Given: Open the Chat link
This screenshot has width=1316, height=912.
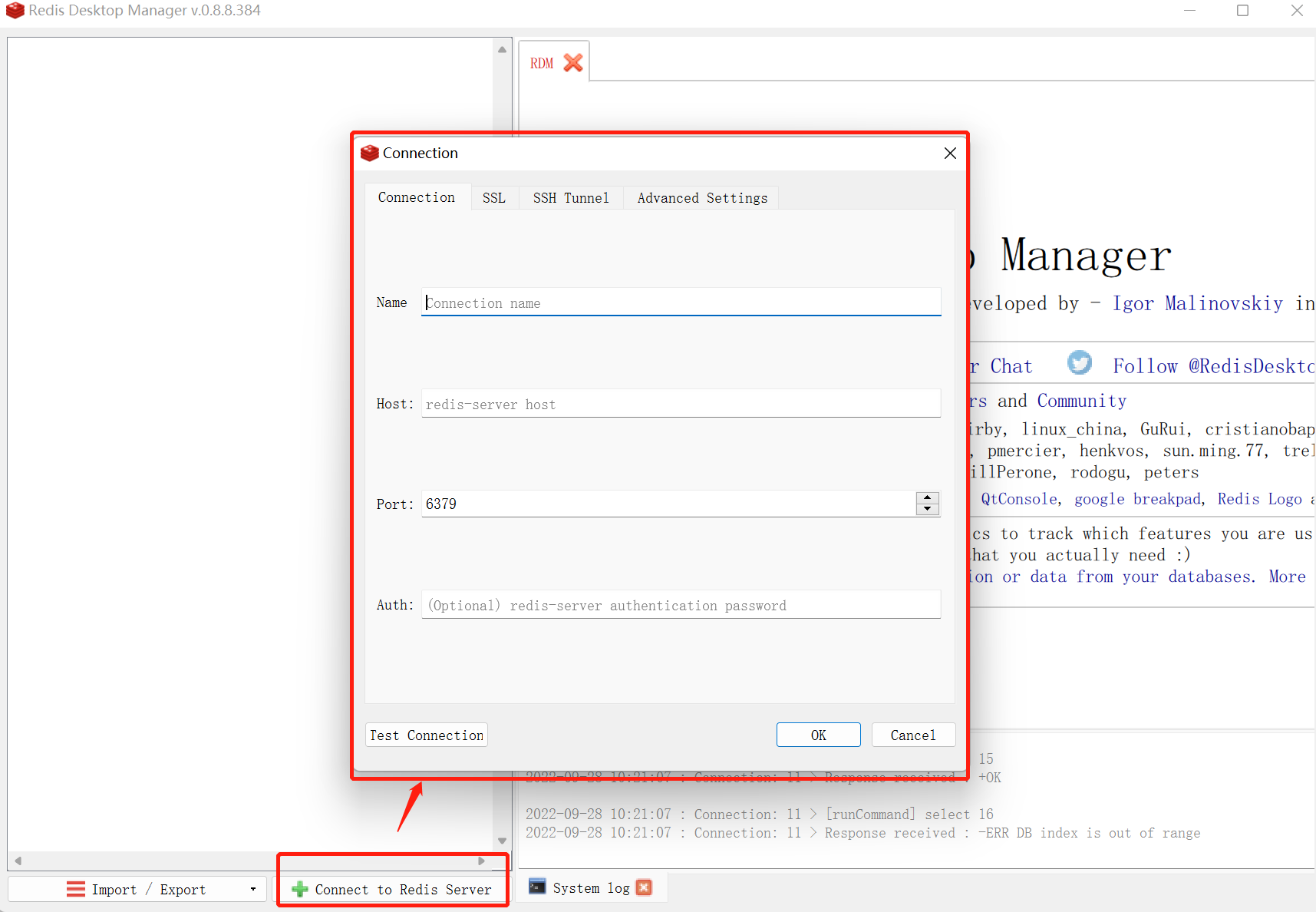Looking at the screenshot, I should [1011, 366].
